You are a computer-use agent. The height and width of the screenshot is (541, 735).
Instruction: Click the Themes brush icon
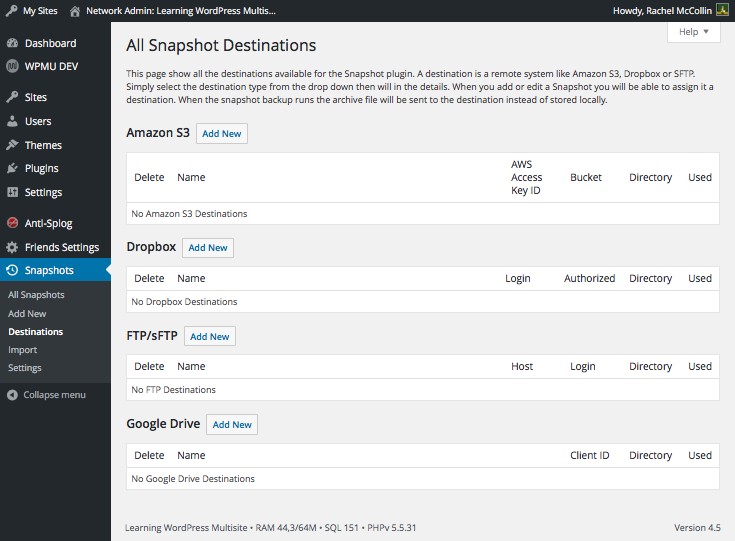(x=13, y=145)
